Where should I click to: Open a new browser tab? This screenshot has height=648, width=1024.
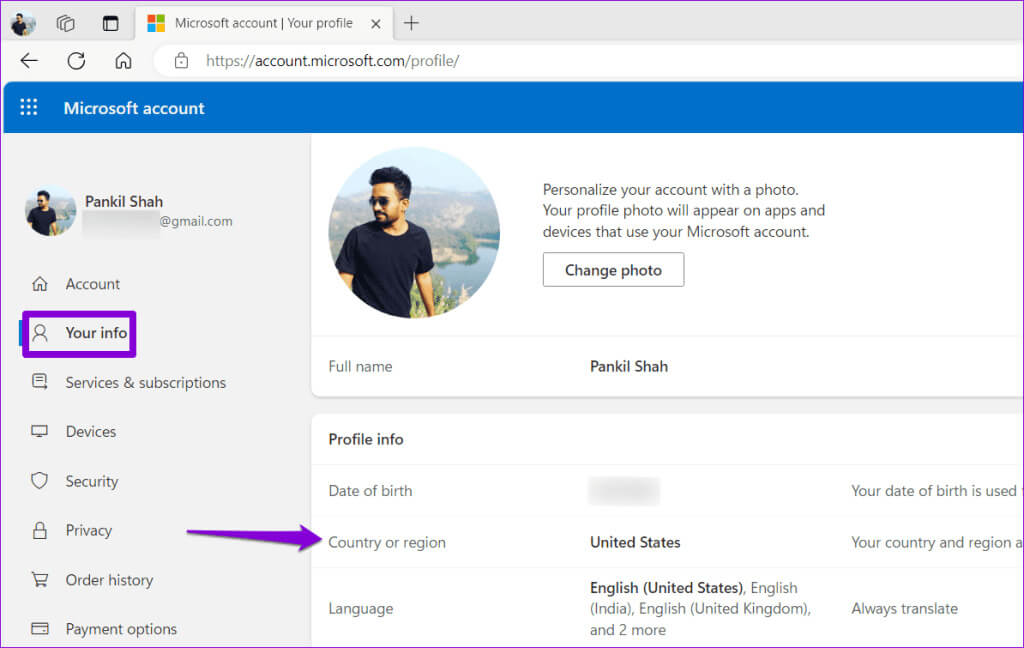pyautogui.click(x=411, y=24)
